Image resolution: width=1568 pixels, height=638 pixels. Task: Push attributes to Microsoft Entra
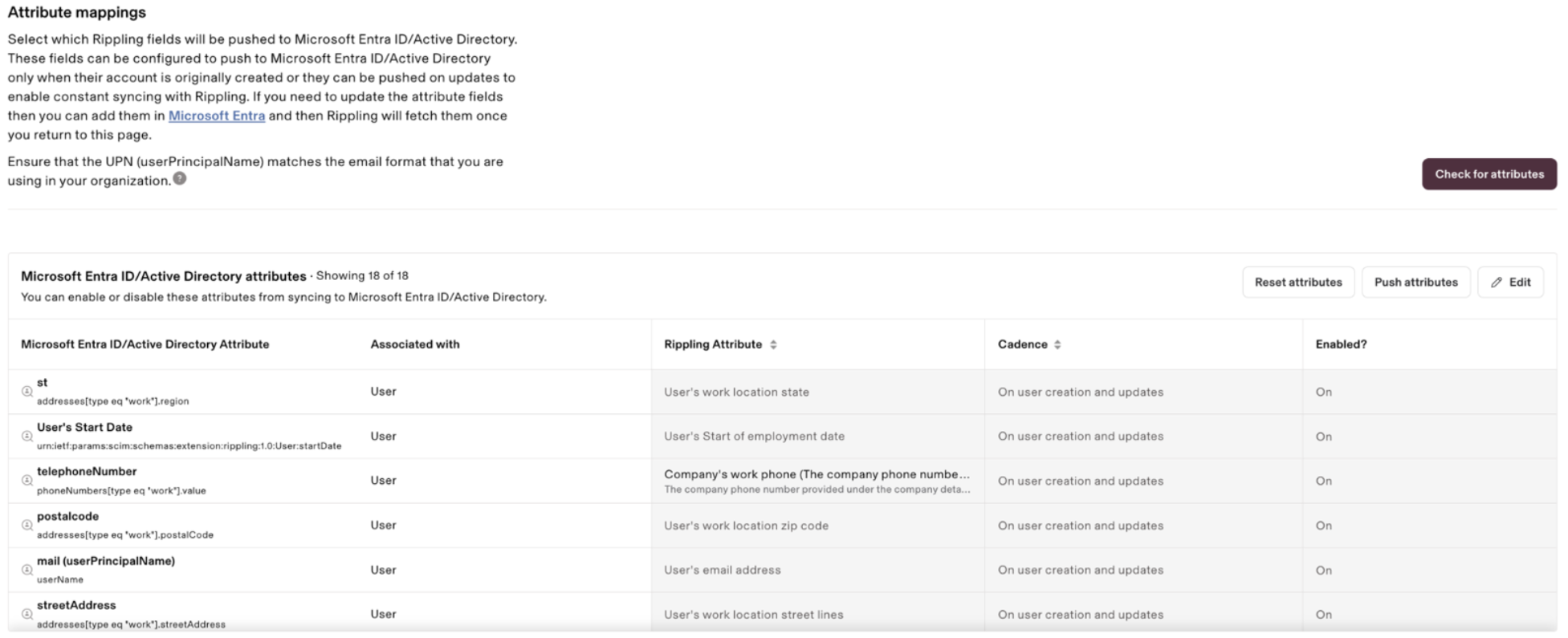coord(1415,282)
